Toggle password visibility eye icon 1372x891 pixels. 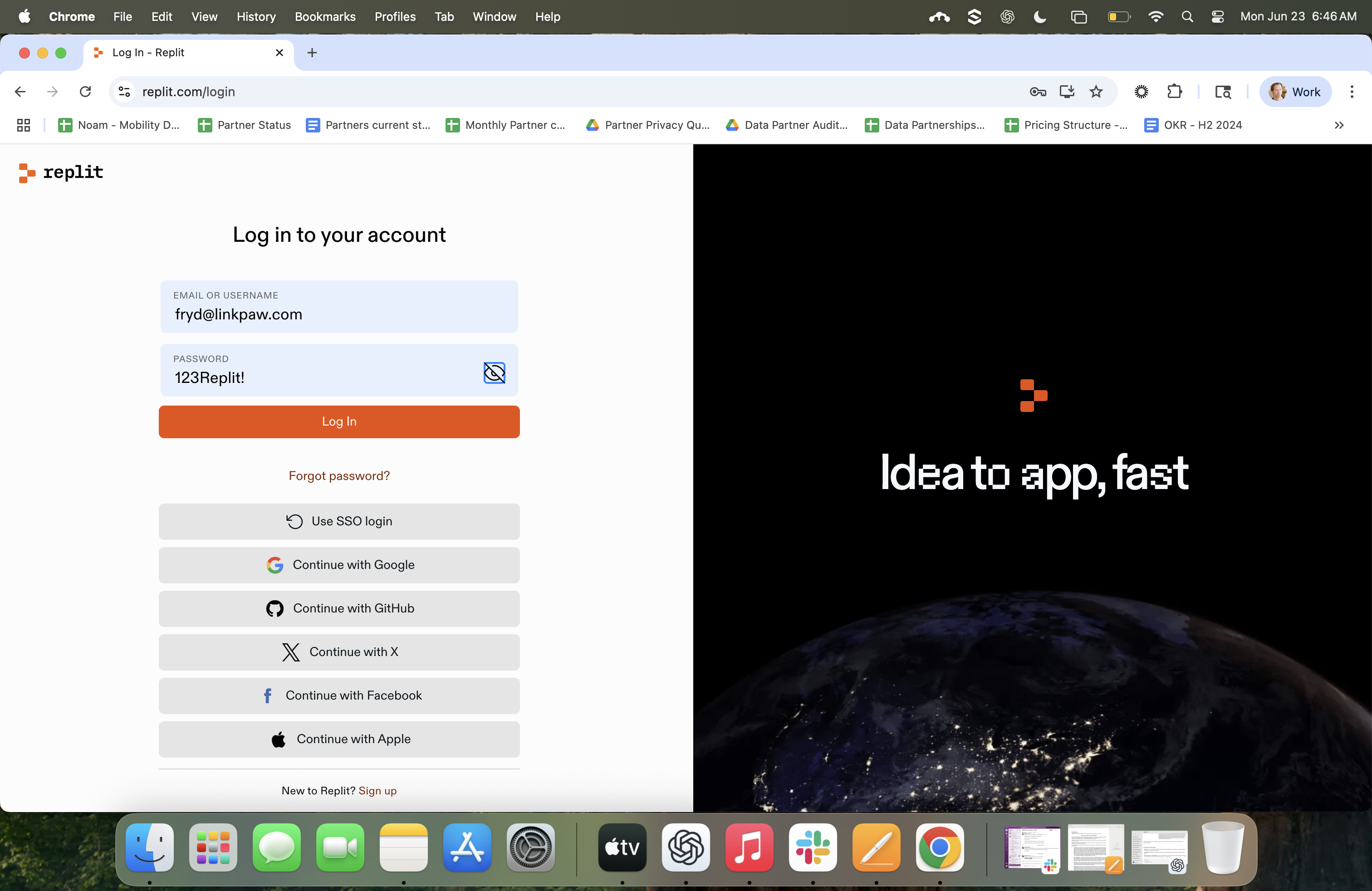[x=494, y=372]
